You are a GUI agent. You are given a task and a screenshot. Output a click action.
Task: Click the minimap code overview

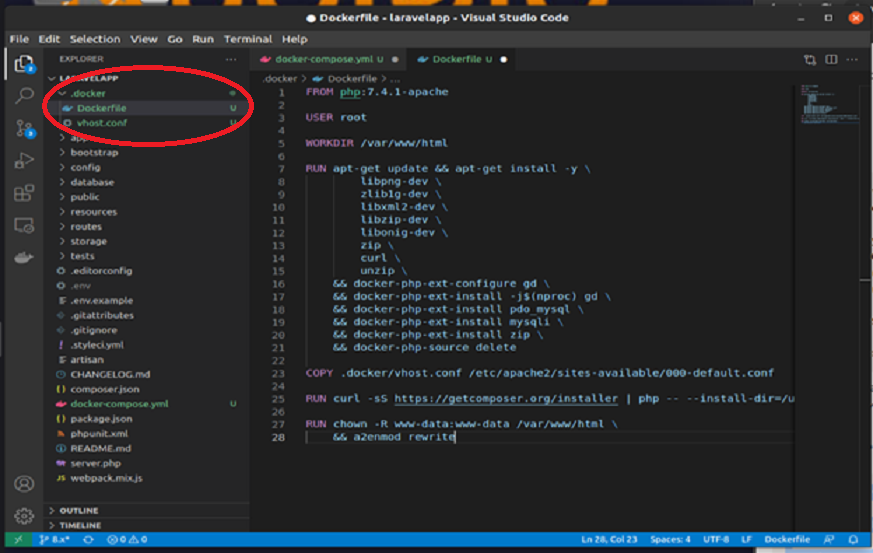click(x=830, y=104)
